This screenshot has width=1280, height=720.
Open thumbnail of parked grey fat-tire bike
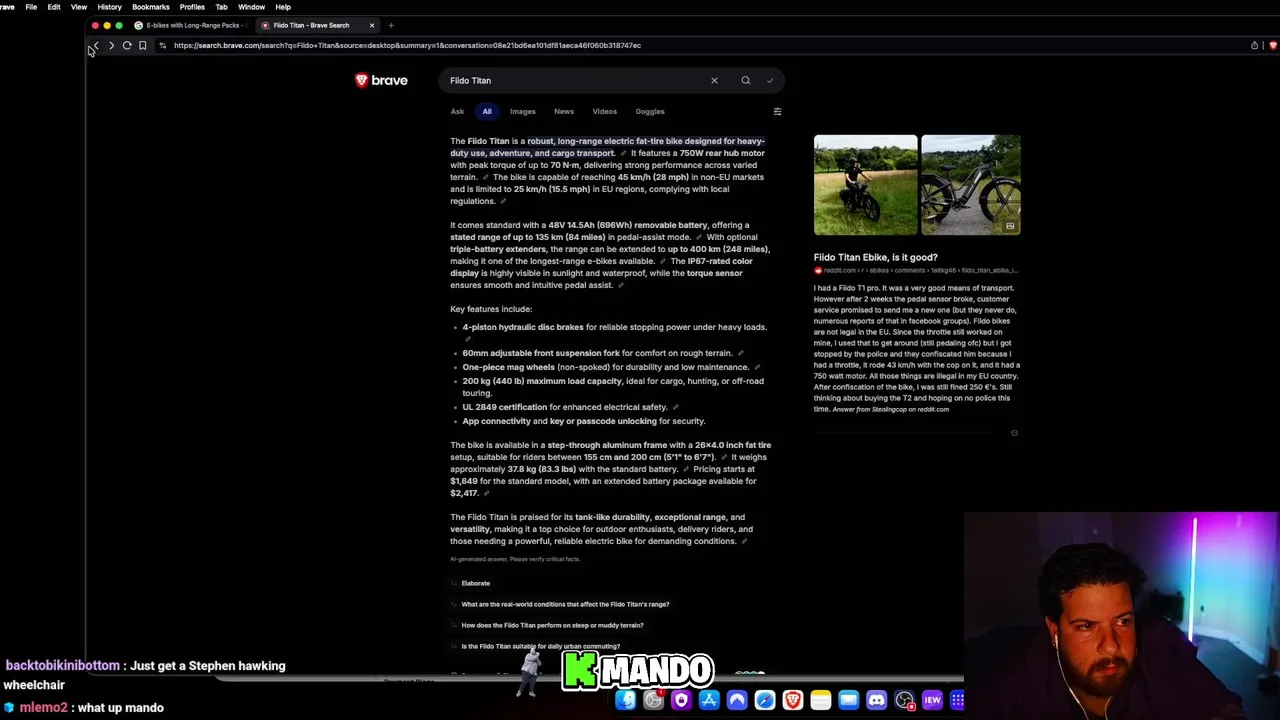point(971,185)
